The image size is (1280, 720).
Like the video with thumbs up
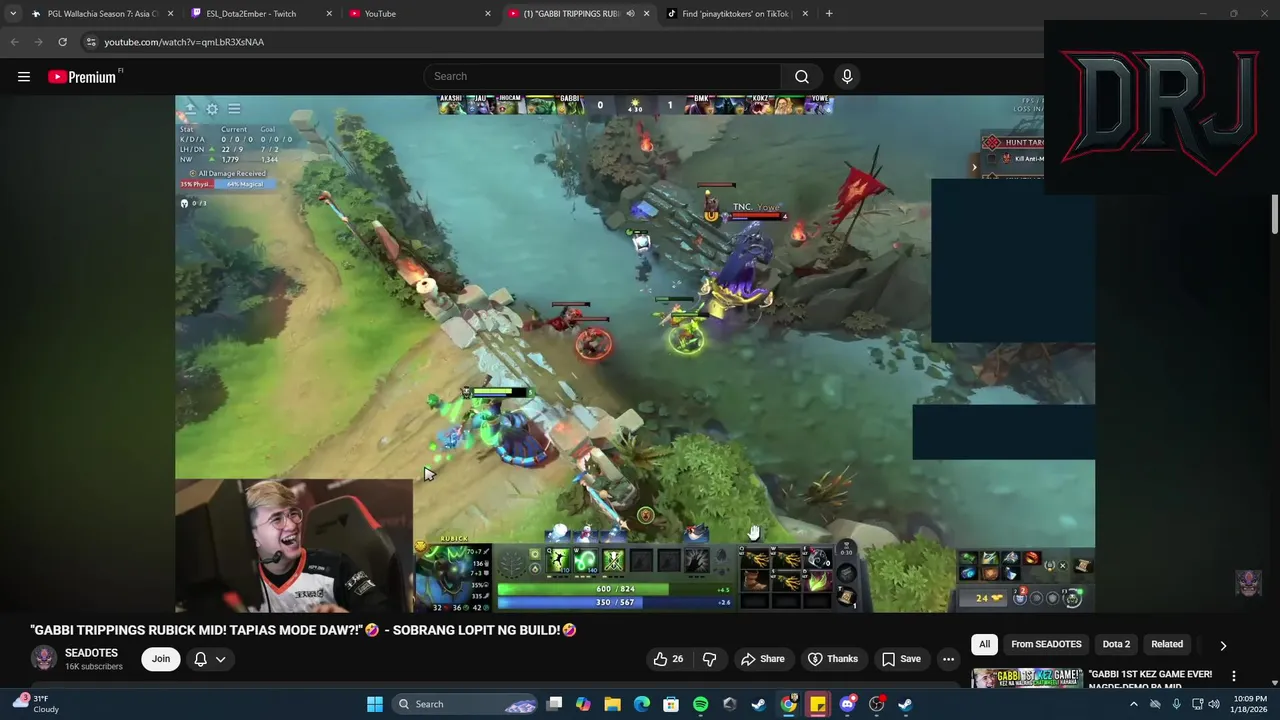(668, 659)
